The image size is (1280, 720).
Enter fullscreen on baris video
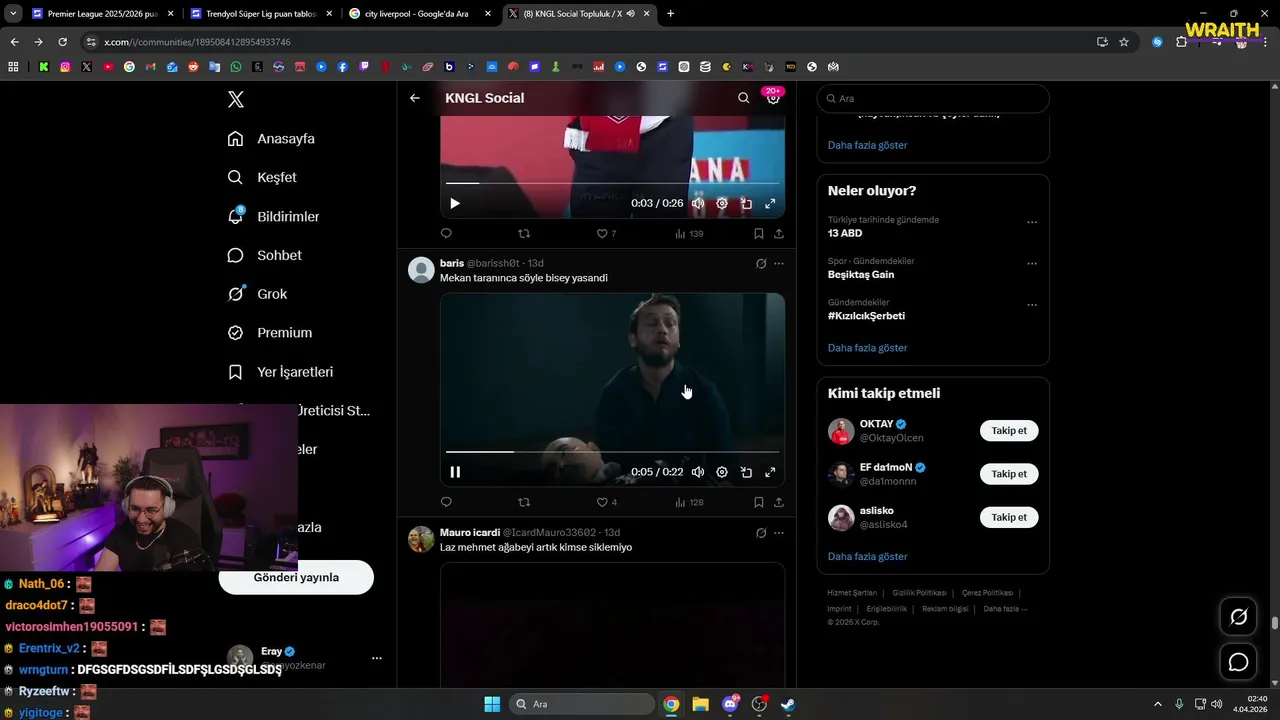coord(770,472)
